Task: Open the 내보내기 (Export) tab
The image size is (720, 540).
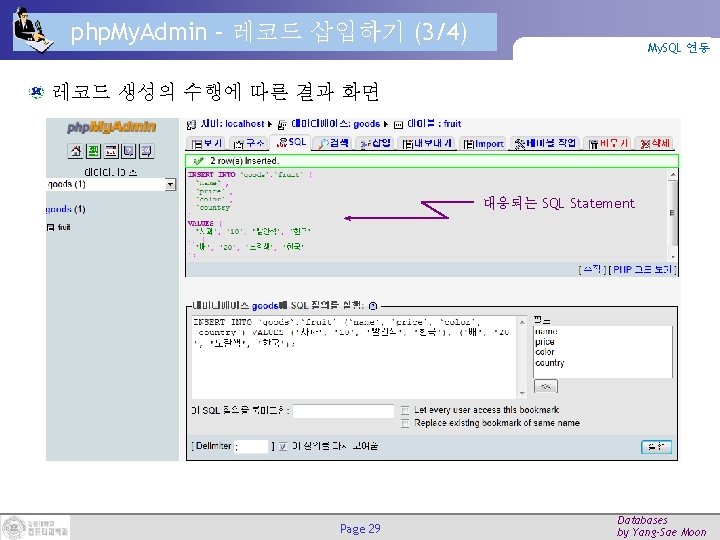Action: (427, 144)
